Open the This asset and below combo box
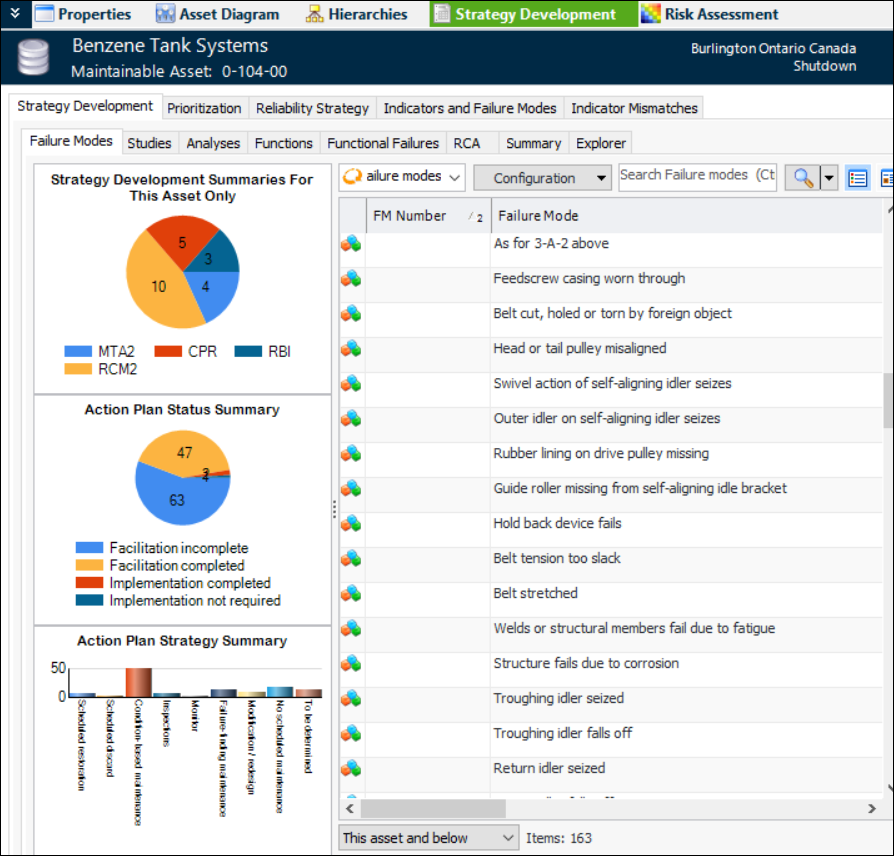This screenshot has width=894, height=856. (428, 838)
